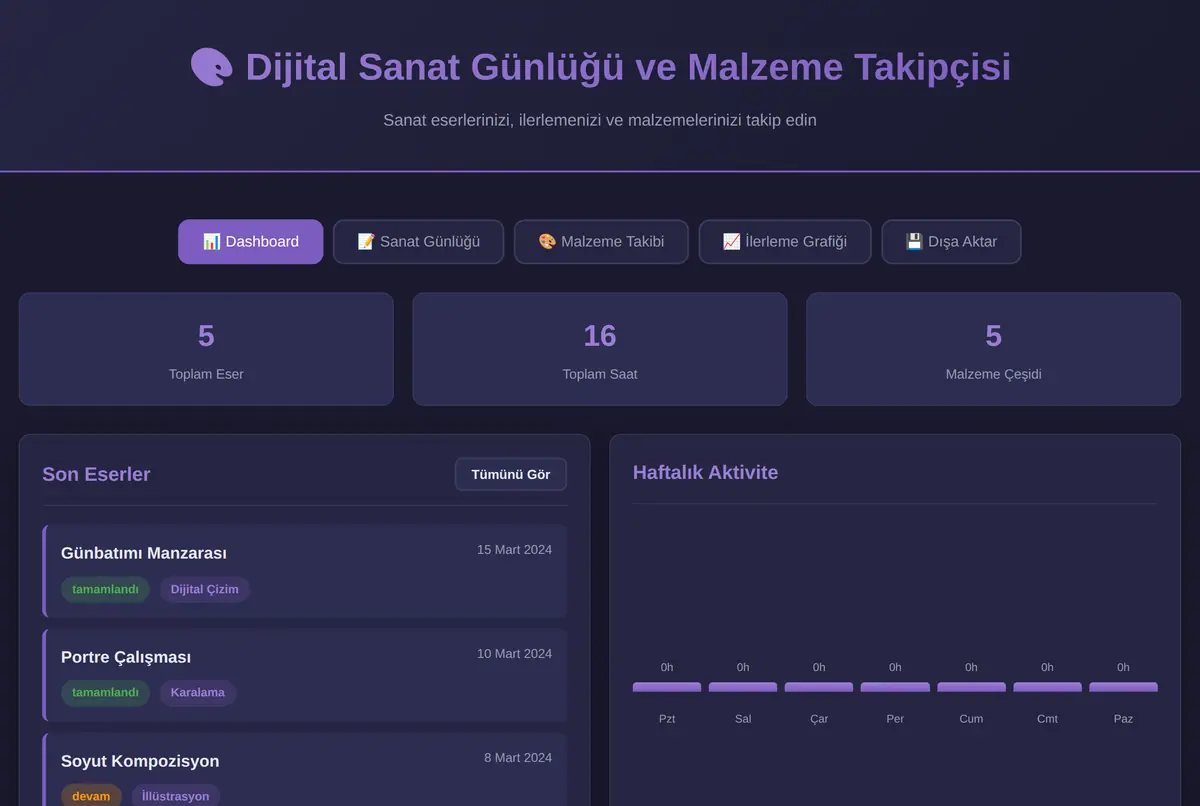Click the Cum bar in weekly activity
This screenshot has width=1200, height=806.
click(971, 687)
